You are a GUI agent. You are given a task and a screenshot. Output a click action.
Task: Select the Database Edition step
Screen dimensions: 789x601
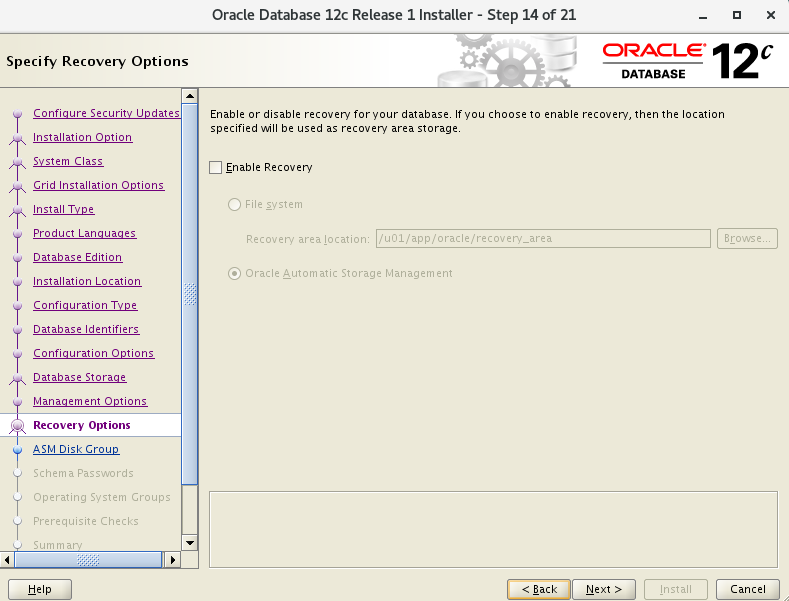[77, 258]
